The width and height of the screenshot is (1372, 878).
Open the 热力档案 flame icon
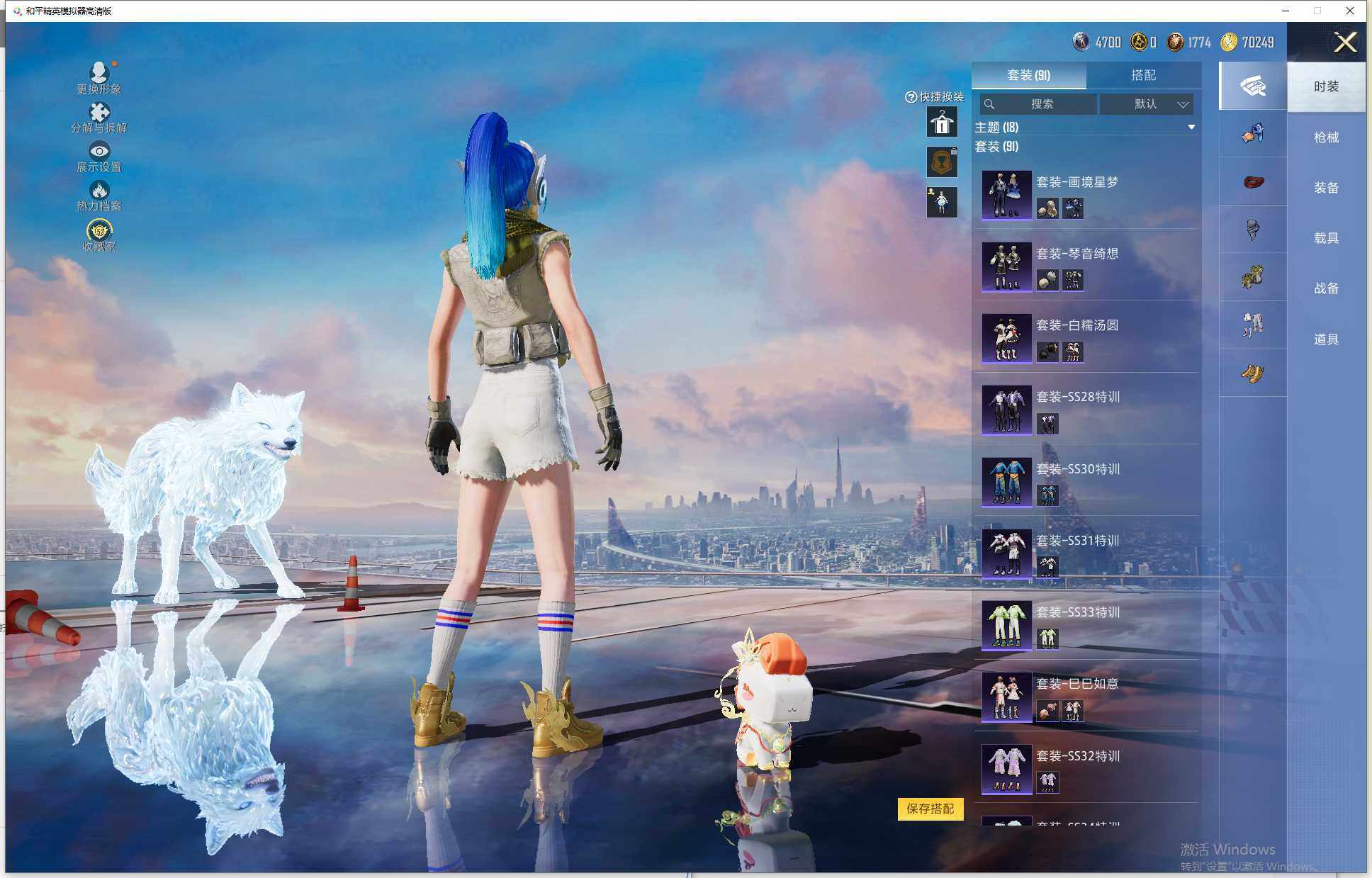click(x=99, y=190)
